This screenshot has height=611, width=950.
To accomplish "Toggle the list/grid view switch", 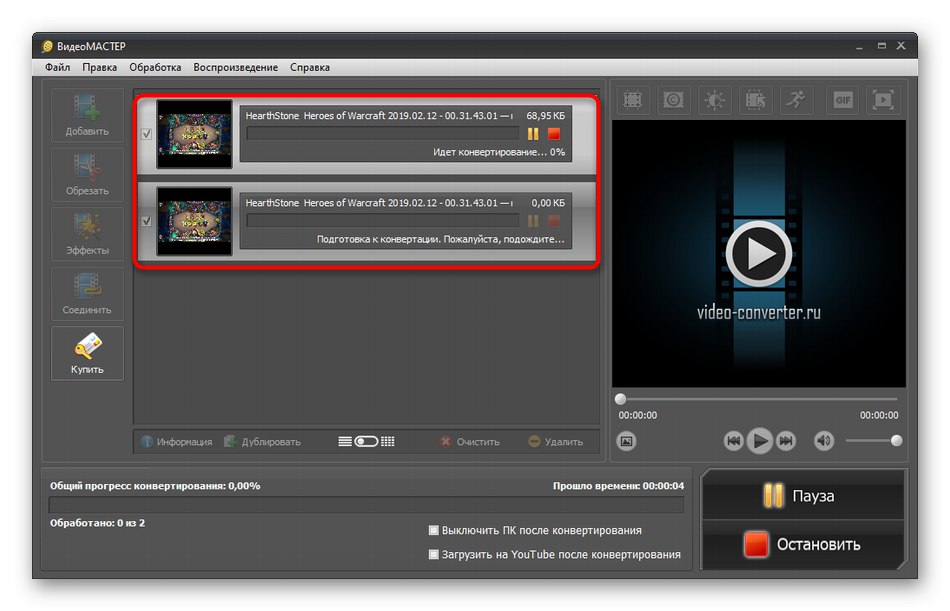I will [x=366, y=441].
